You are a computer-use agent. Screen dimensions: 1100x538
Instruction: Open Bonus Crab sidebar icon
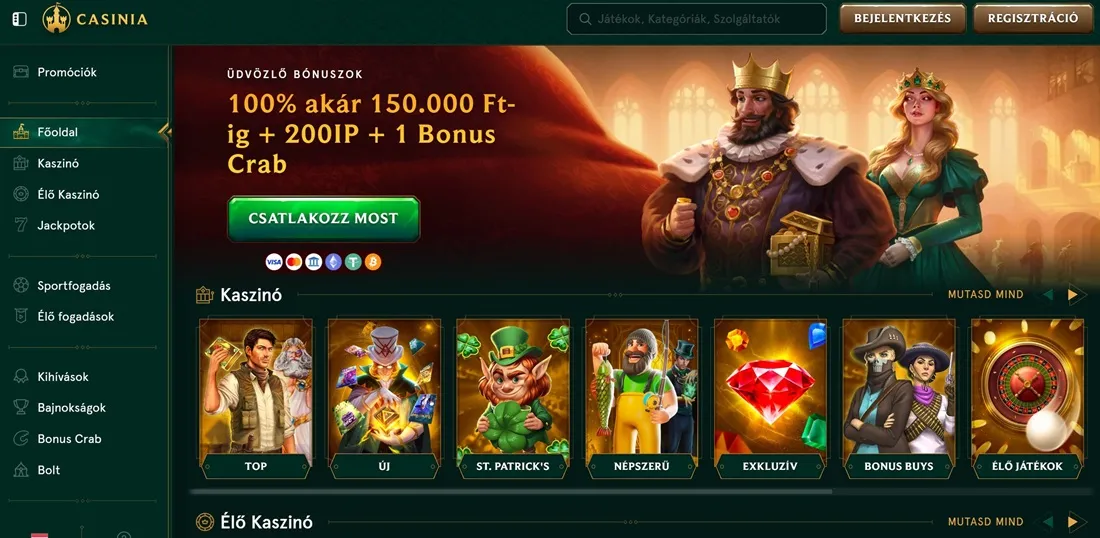point(21,438)
